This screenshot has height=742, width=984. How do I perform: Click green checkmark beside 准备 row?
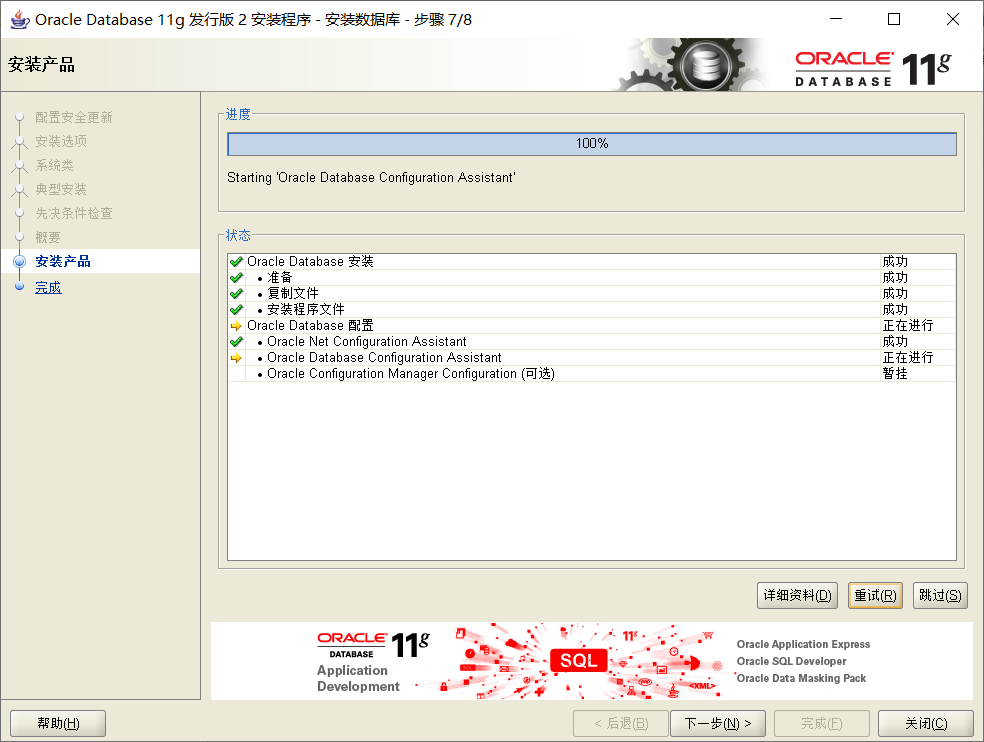click(237, 277)
